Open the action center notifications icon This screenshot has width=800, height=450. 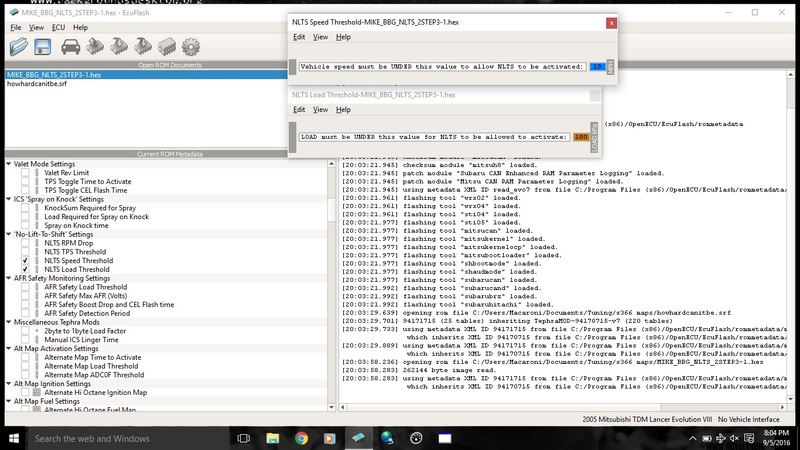(749, 438)
